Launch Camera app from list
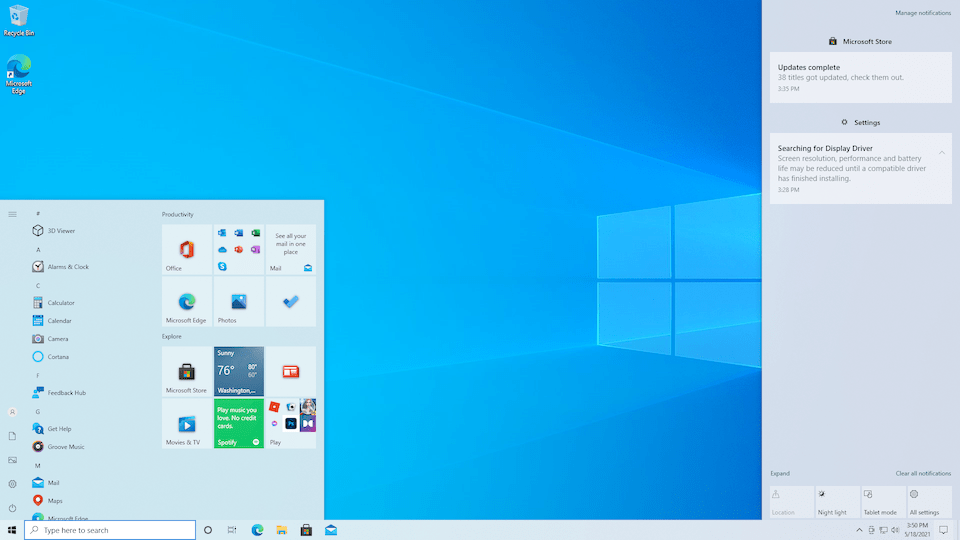 (x=50, y=339)
